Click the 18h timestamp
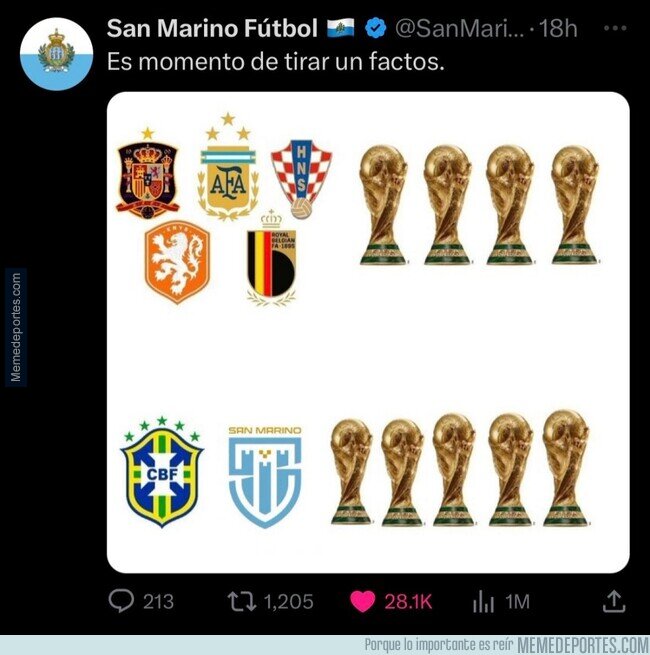Viewport: 650px width, 655px height. click(558, 28)
